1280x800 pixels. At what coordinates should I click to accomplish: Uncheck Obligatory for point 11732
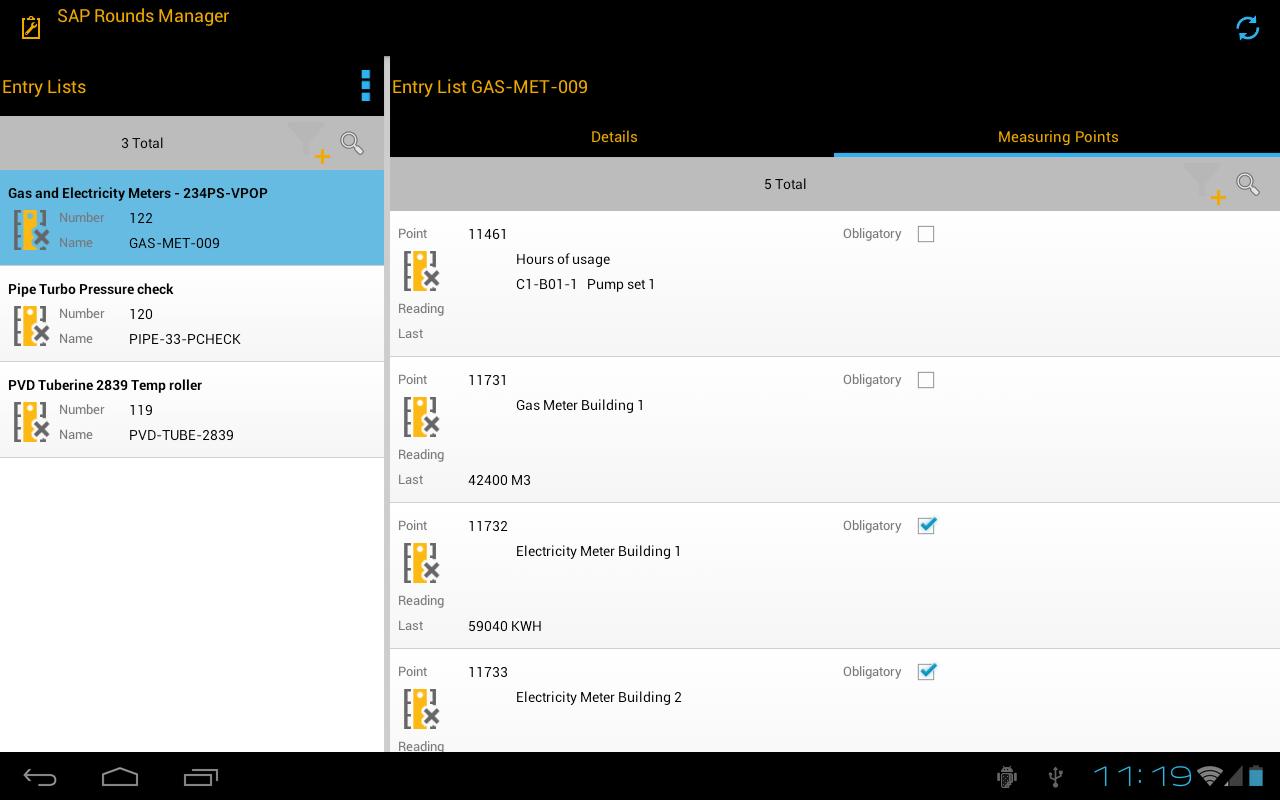tap(926, 526)
